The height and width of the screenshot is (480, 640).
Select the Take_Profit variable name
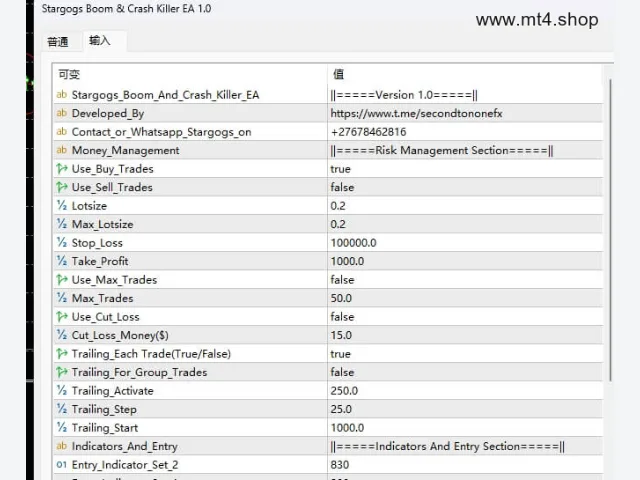click(x=100, y=261)
